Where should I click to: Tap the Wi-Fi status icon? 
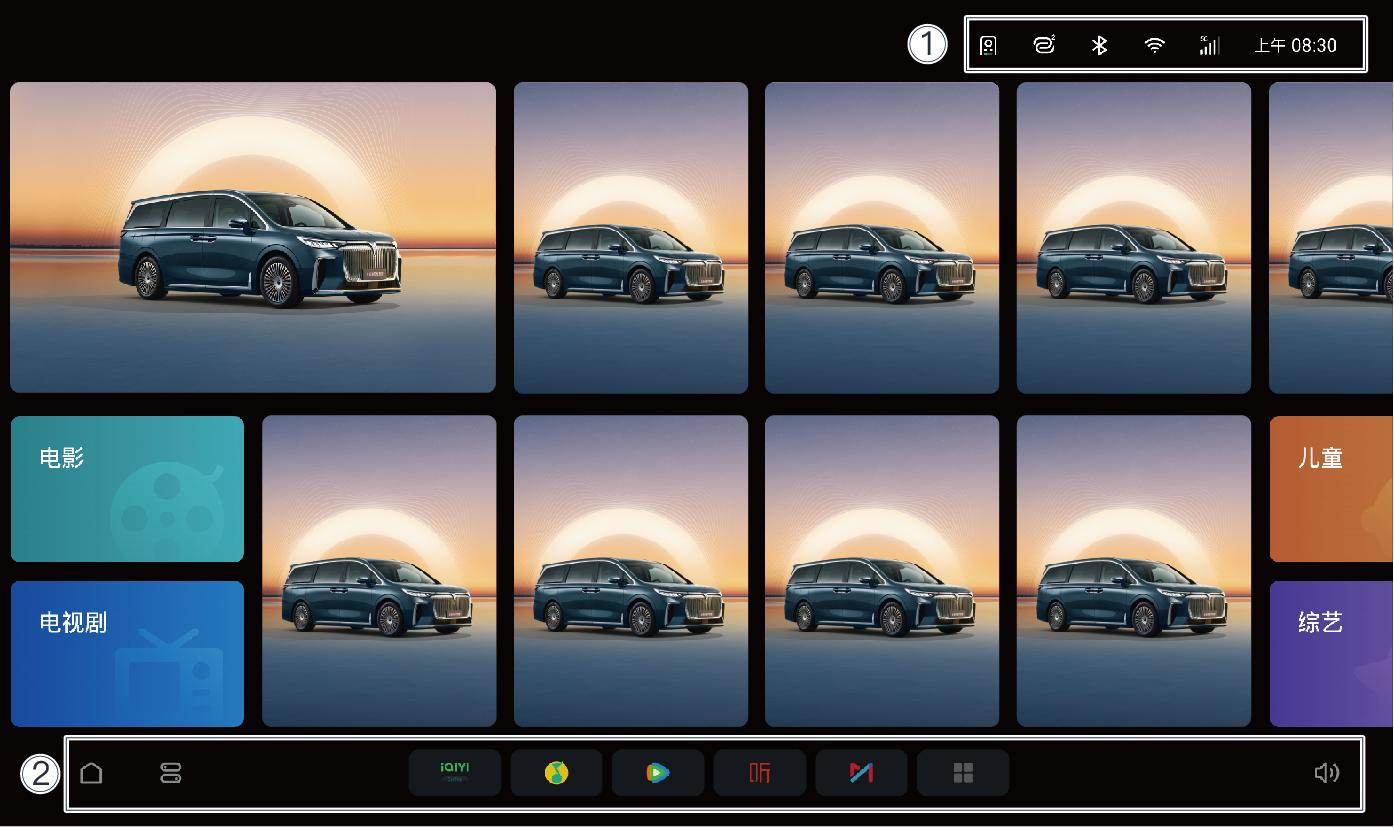coord(1154,45)
